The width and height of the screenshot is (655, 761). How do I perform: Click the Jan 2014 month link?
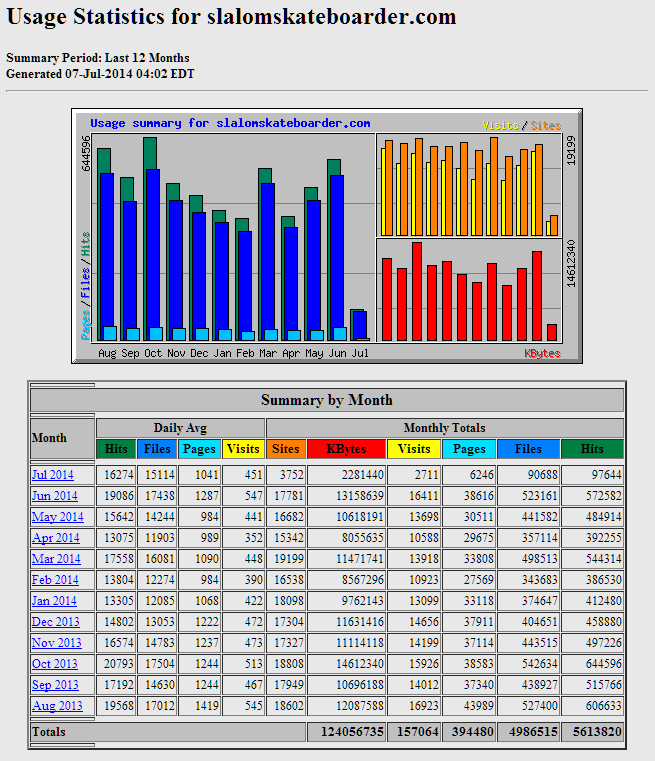click(54, 601)
